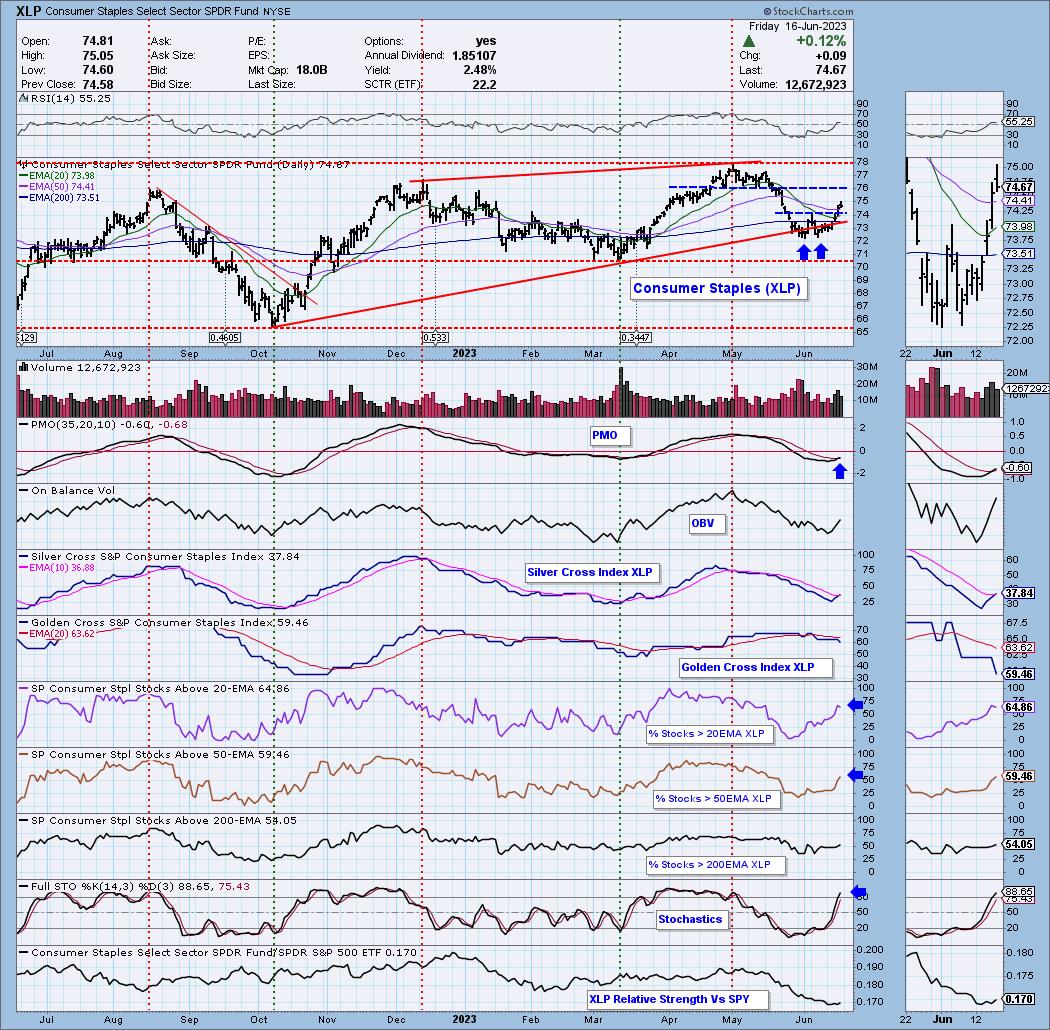Screen dimensions: 1050x1030
Task: Click the SPDR Fund/SPDR S&P 500 ETF ratio title
Action: click(218, 952)
